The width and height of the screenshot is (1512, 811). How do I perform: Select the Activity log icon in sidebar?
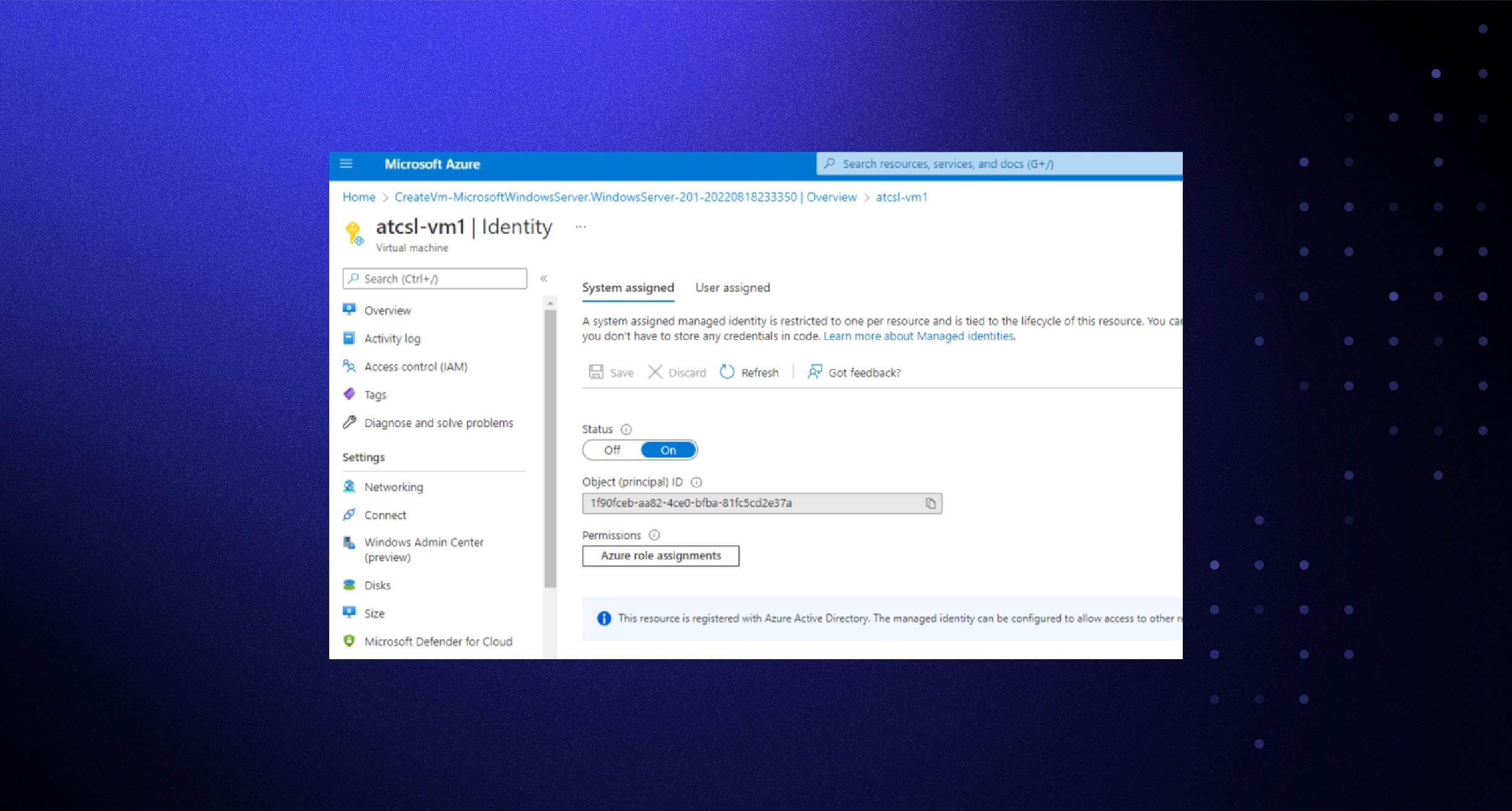coord(349,338)
